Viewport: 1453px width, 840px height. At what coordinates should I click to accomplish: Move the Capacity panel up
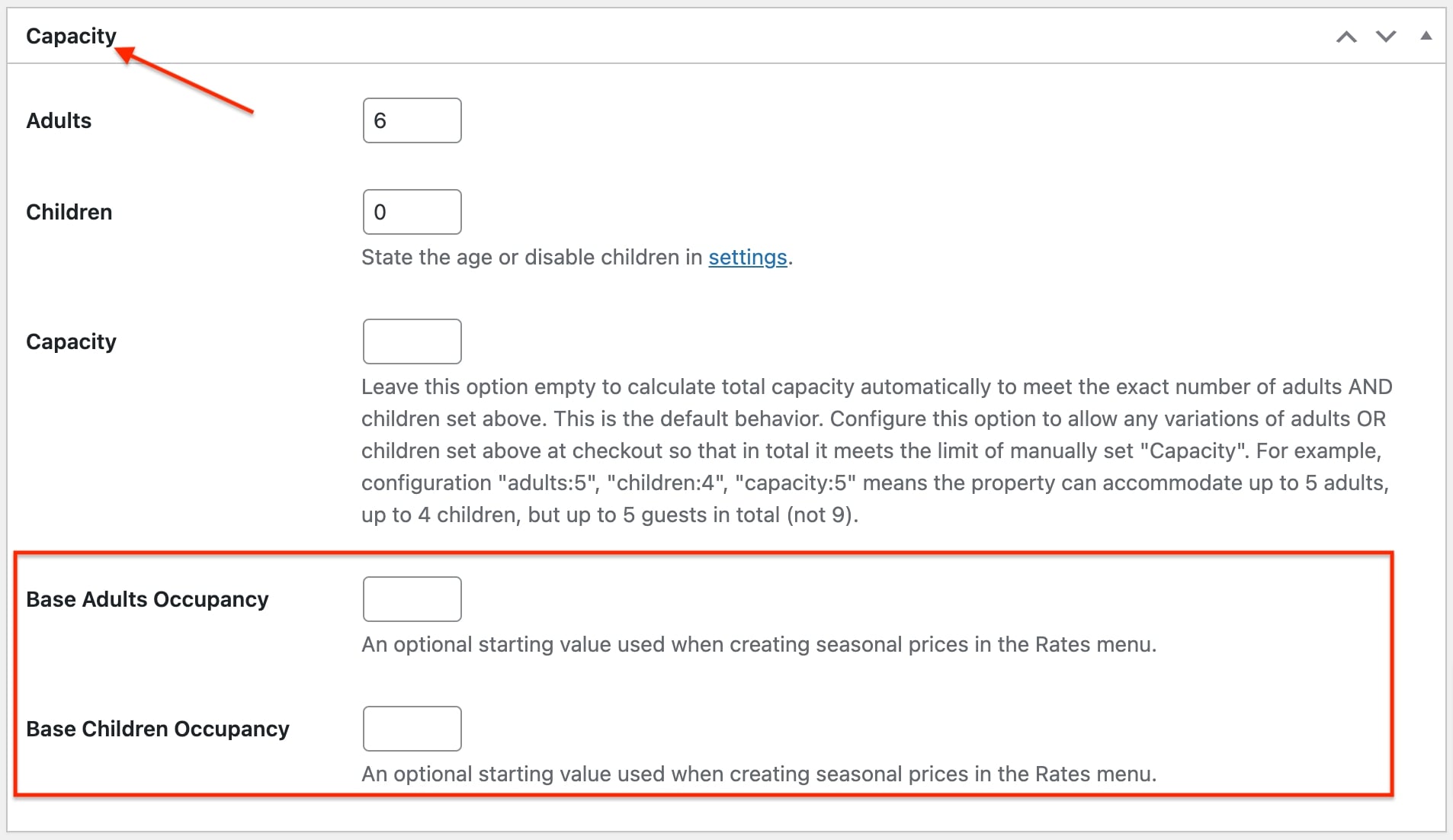click(1346, 37)
